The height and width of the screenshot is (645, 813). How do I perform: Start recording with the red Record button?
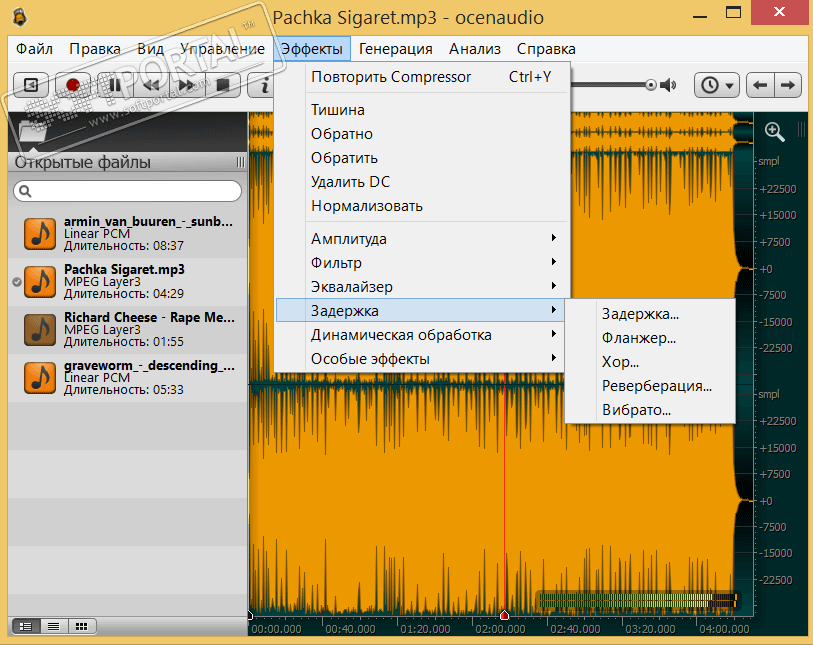coord(73,85)
